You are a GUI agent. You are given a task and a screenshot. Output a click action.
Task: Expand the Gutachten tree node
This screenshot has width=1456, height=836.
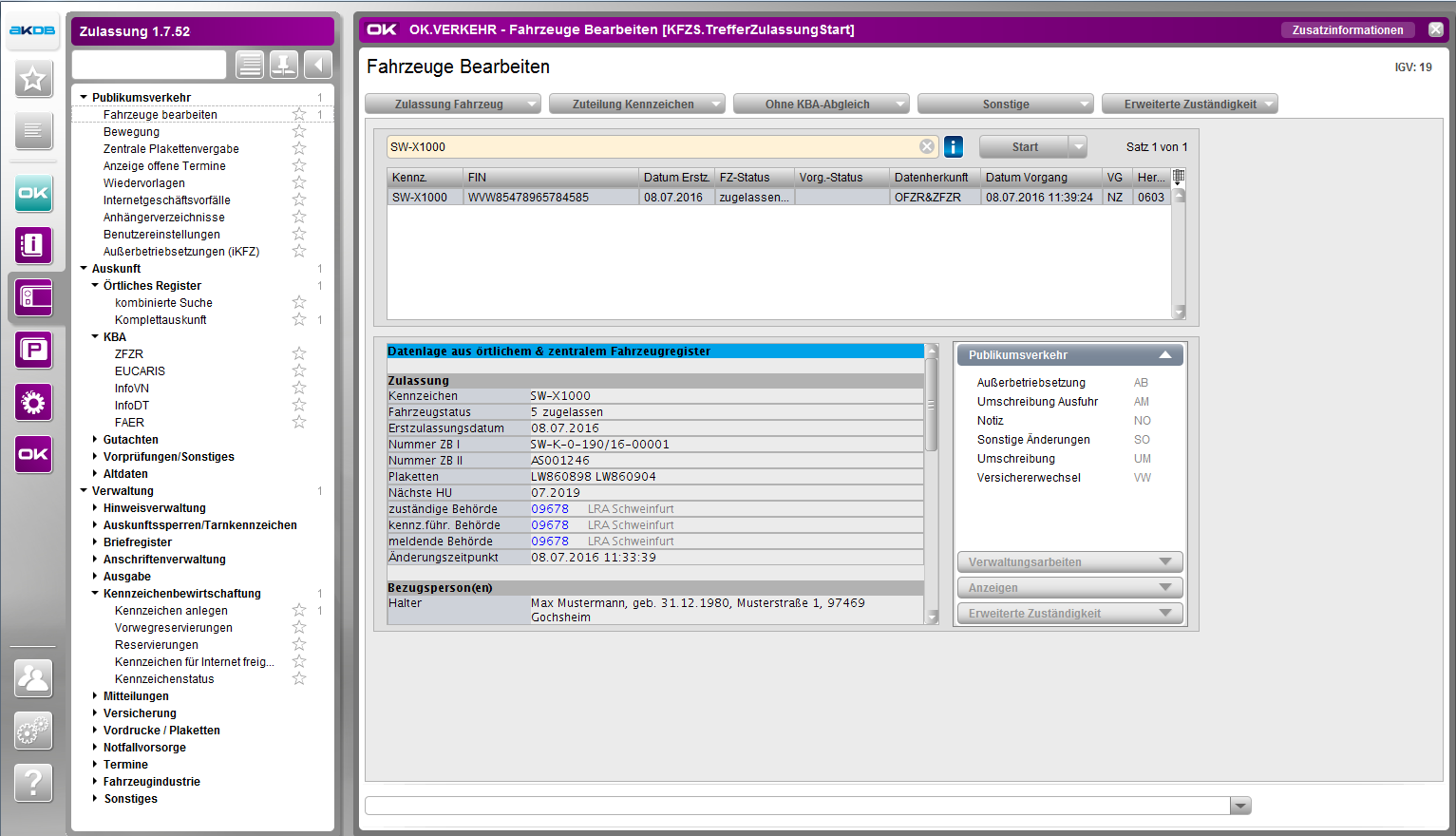(95, 440)
